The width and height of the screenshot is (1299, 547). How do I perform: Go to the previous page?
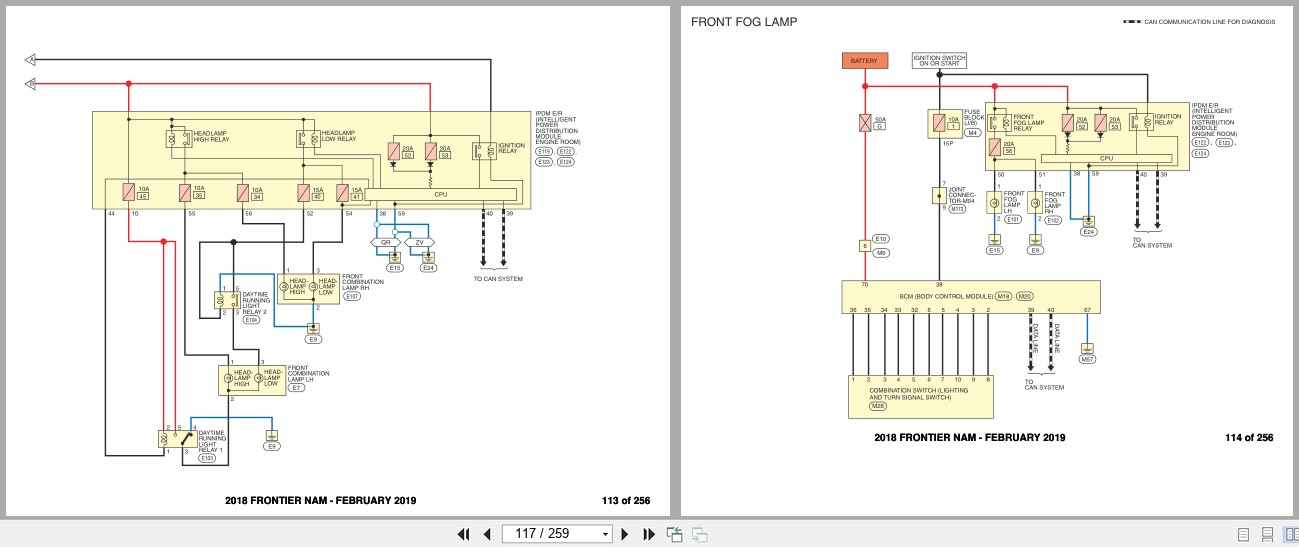tap(487, 534)
